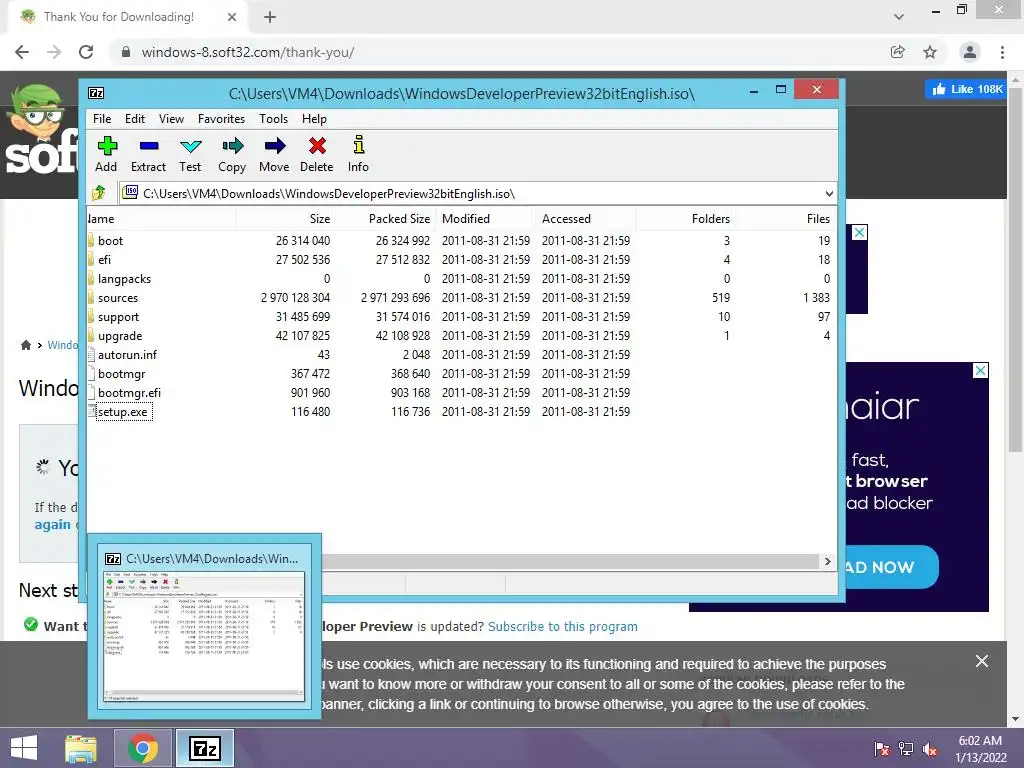The image size is (1024, 768).
Task: Open the Favorites menu
Action: 221,119
